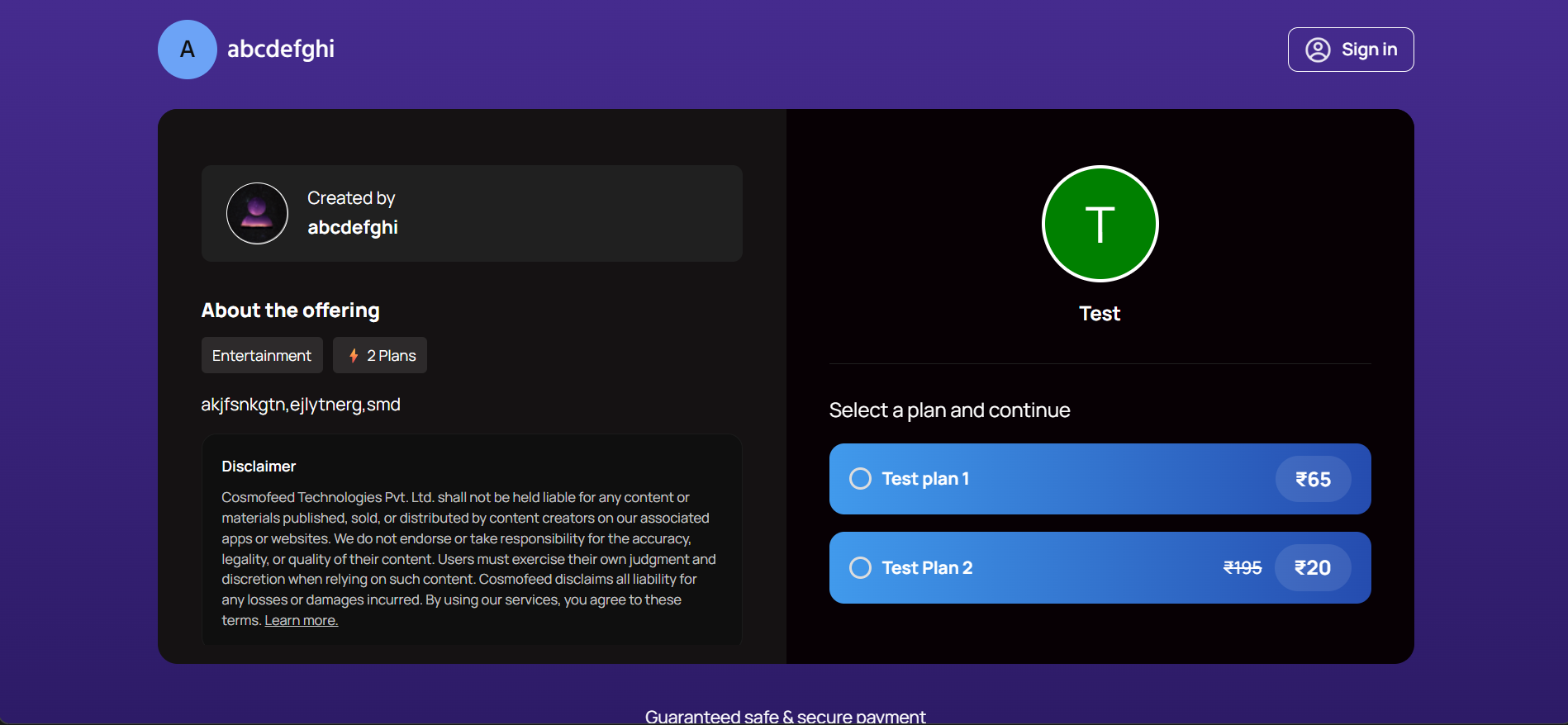Image resolution: width=1568 pixels, height=725 pixels.
Task: Click the "Guaranteed safe & secure payment" text
Action: pos(785,716)
